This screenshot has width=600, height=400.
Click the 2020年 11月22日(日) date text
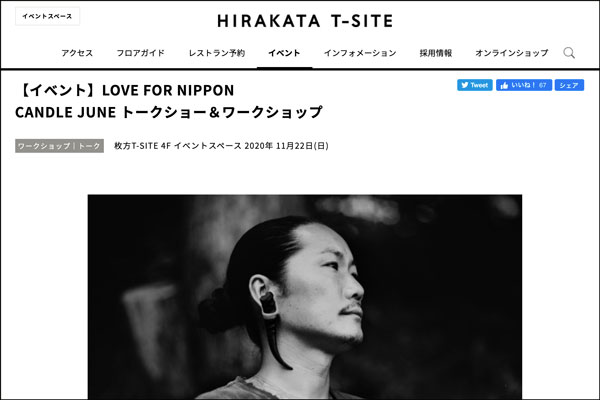click(x=286, y=146)
